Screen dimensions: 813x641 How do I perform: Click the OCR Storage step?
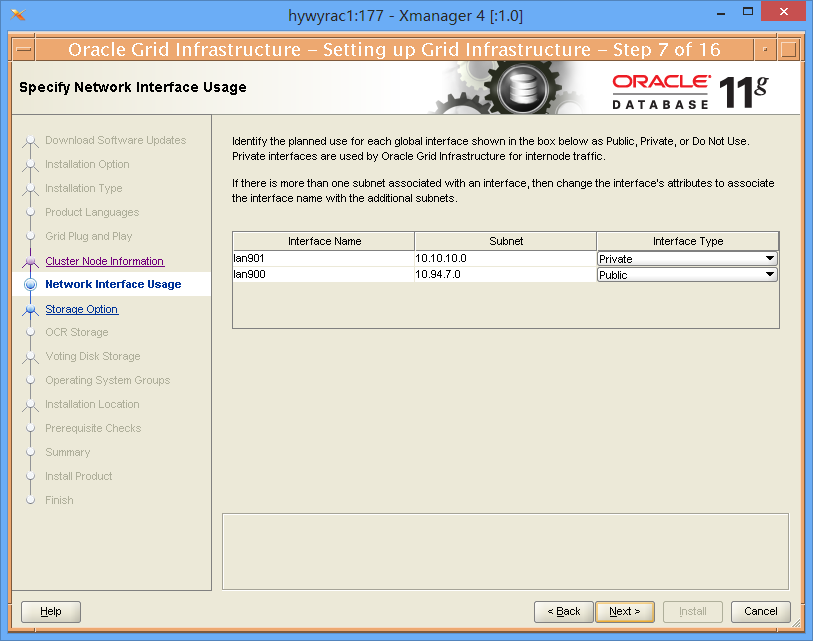click(77, 332)
